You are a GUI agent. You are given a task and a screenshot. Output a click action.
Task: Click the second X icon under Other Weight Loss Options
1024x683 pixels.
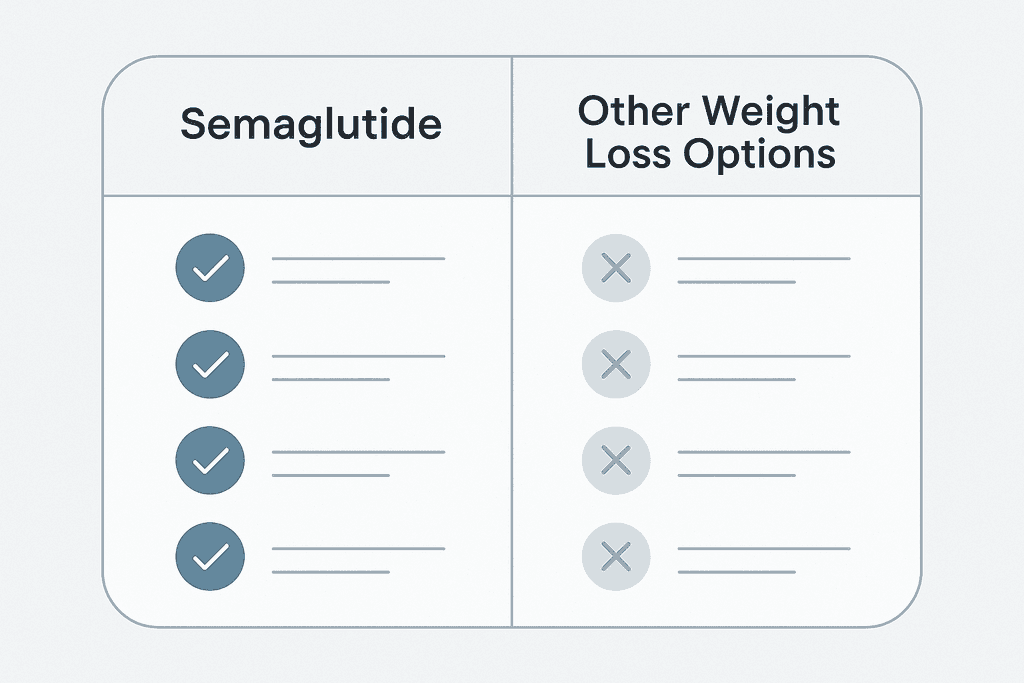[x=616, y=364]
